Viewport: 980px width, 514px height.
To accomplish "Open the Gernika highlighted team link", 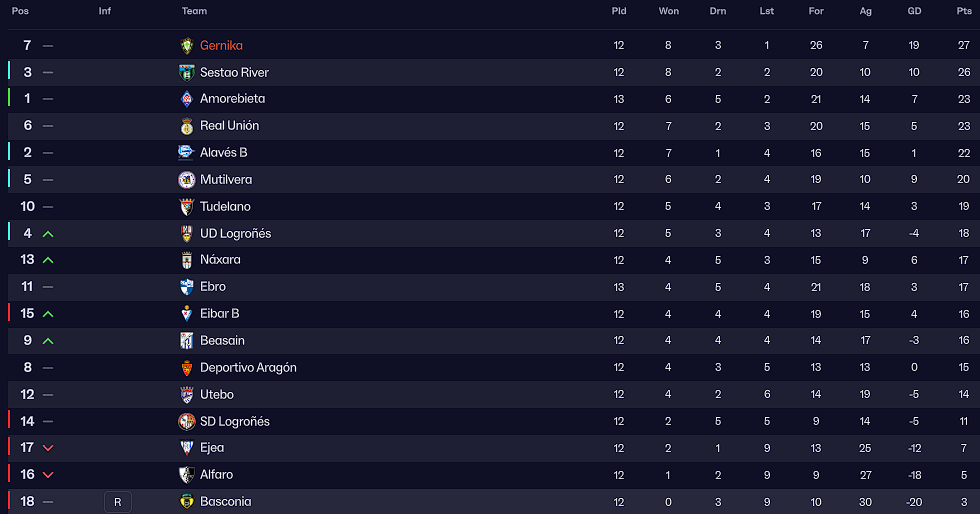I will point(221,46).
